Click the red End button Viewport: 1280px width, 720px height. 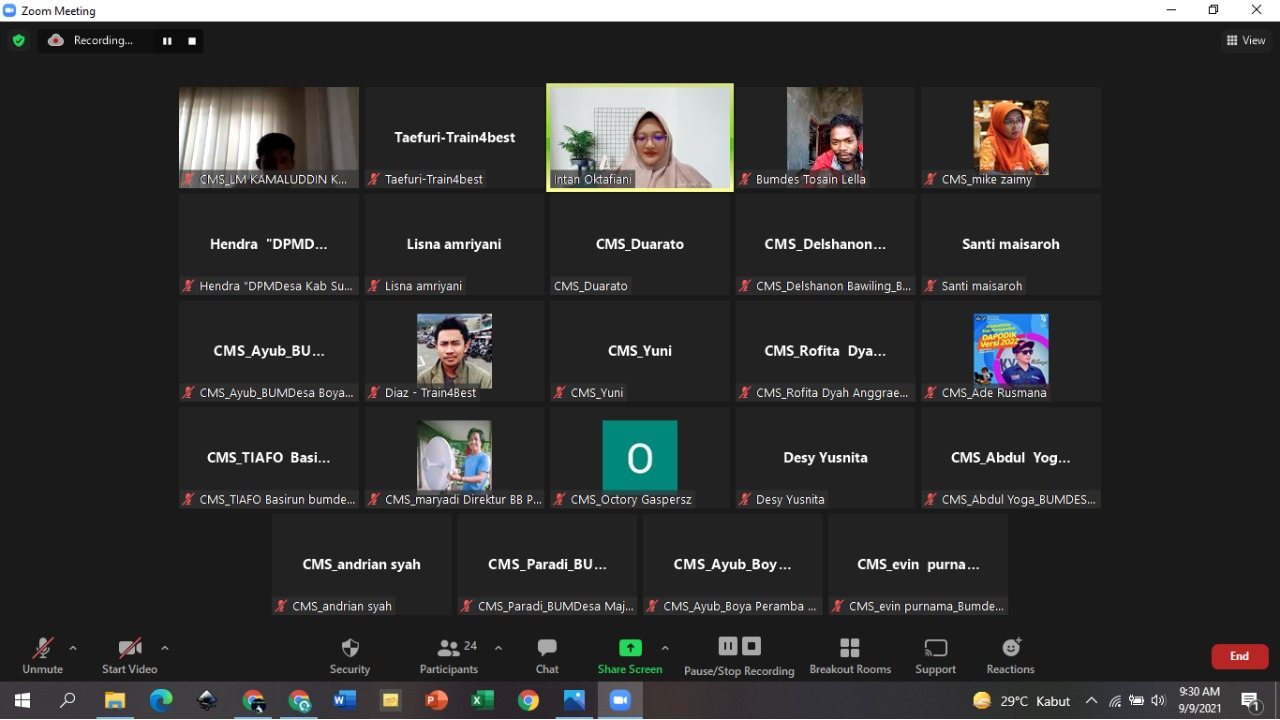[x=1240, y=656]
